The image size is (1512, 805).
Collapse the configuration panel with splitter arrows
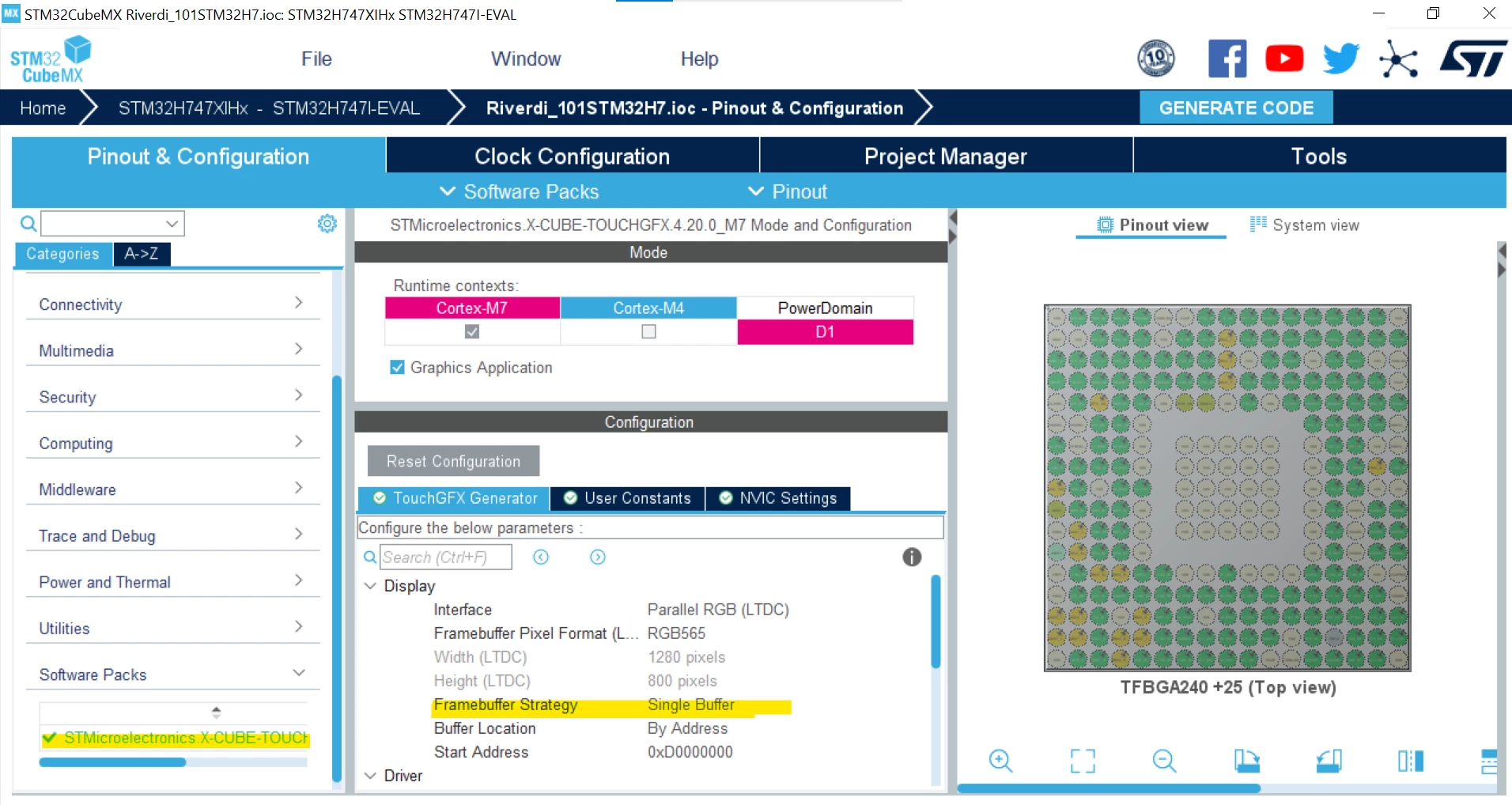[952, 227]
